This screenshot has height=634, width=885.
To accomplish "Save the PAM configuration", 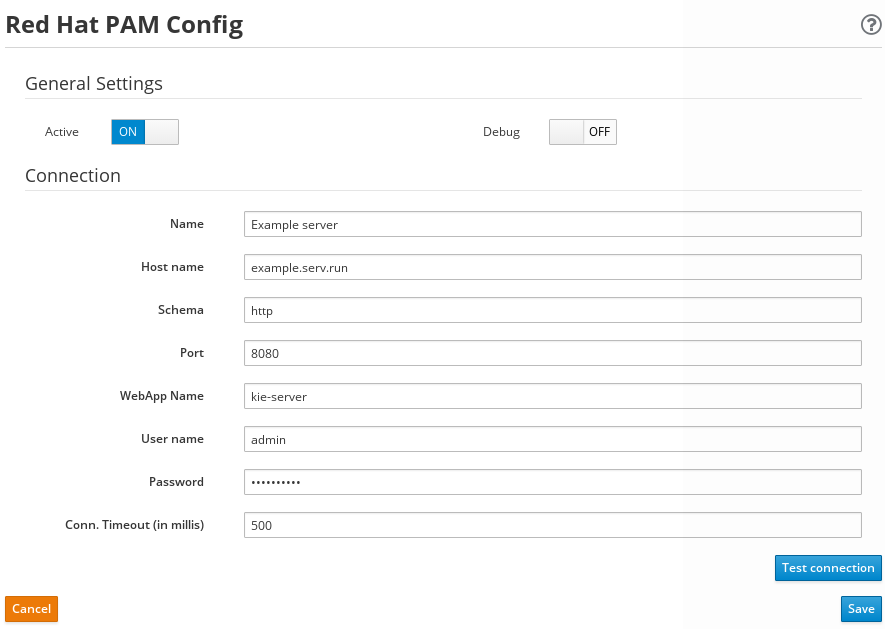I will coord(861,609).
